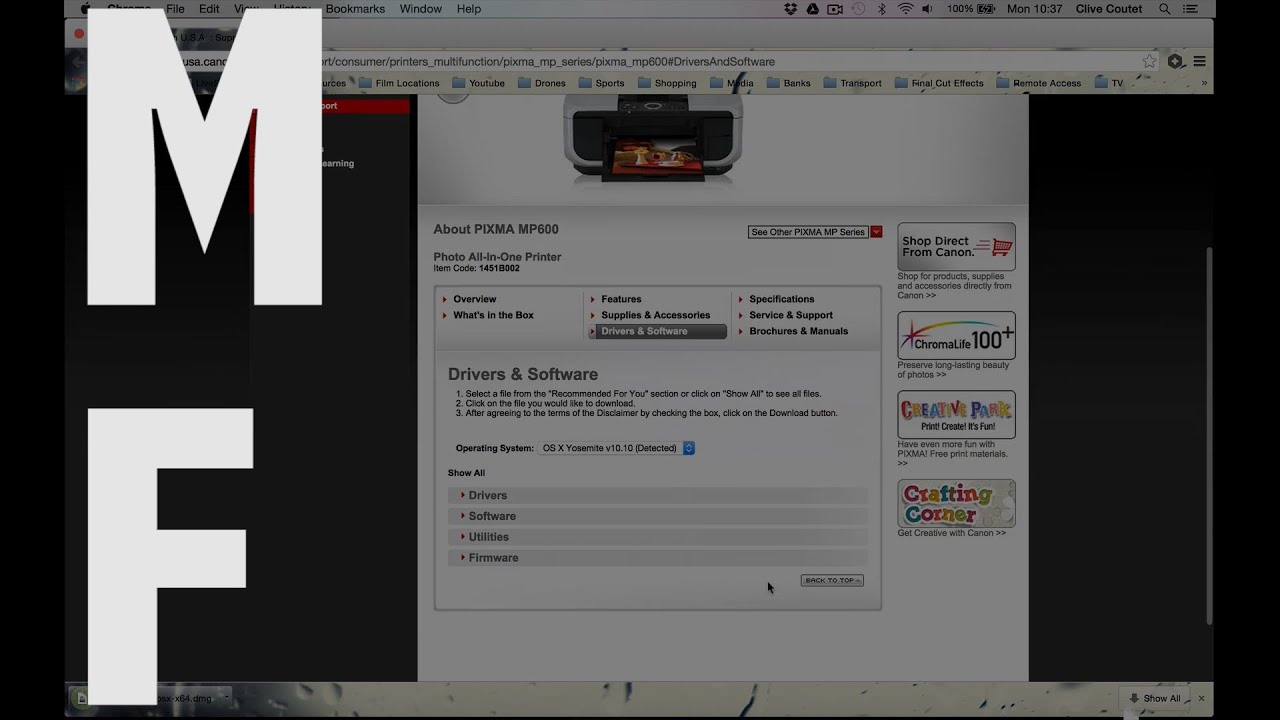Select the What's in the Box tab
Viewport: 1280px width, 720px height.
tap(493, 315)
